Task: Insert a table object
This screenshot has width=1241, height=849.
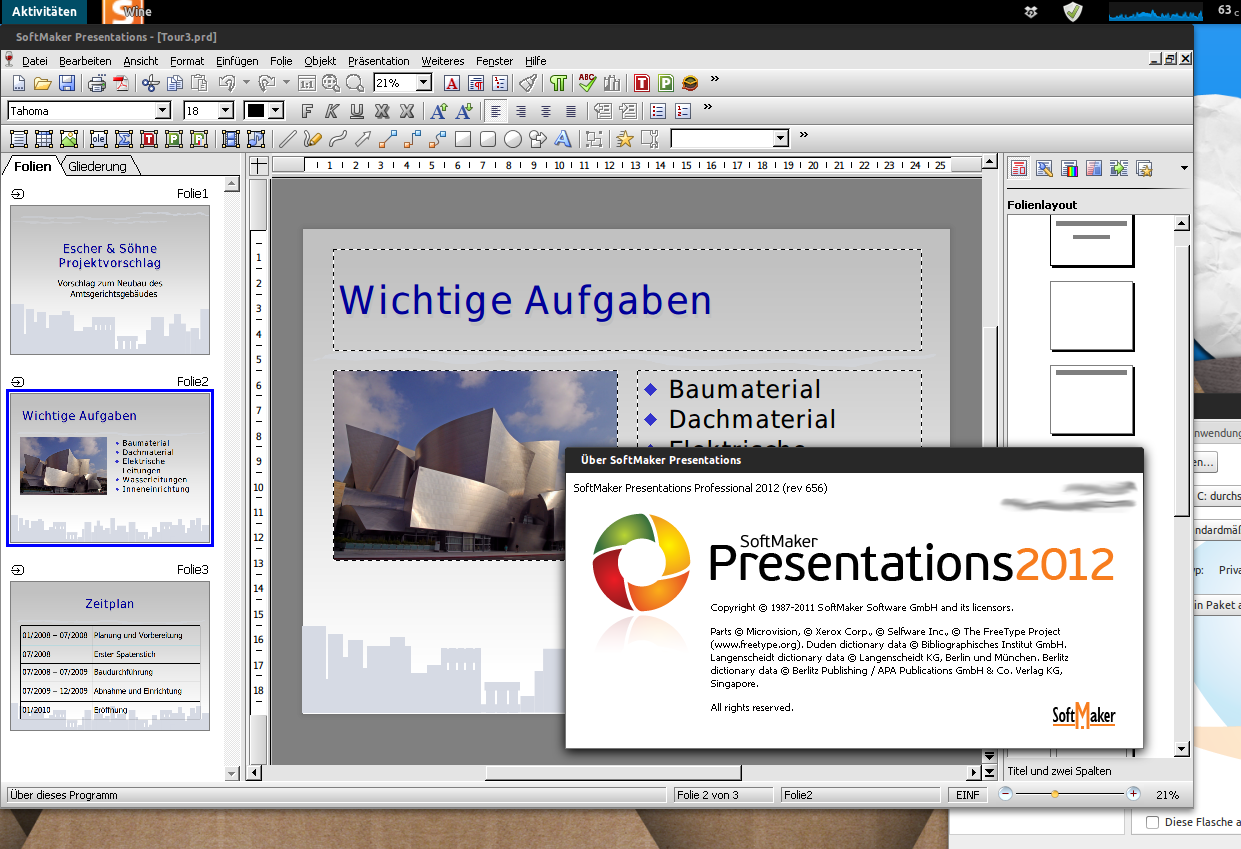Action: click(46, 138)
